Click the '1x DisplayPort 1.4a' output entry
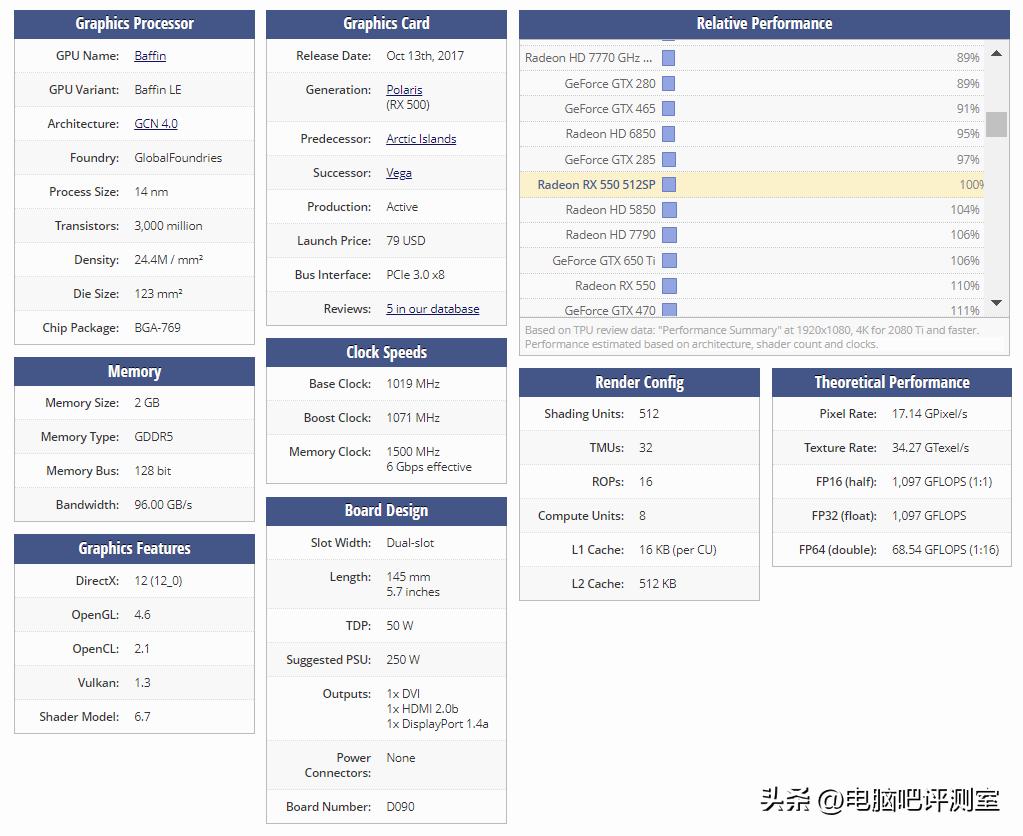The image size is (1023, 836). click(x=437, y=724)
